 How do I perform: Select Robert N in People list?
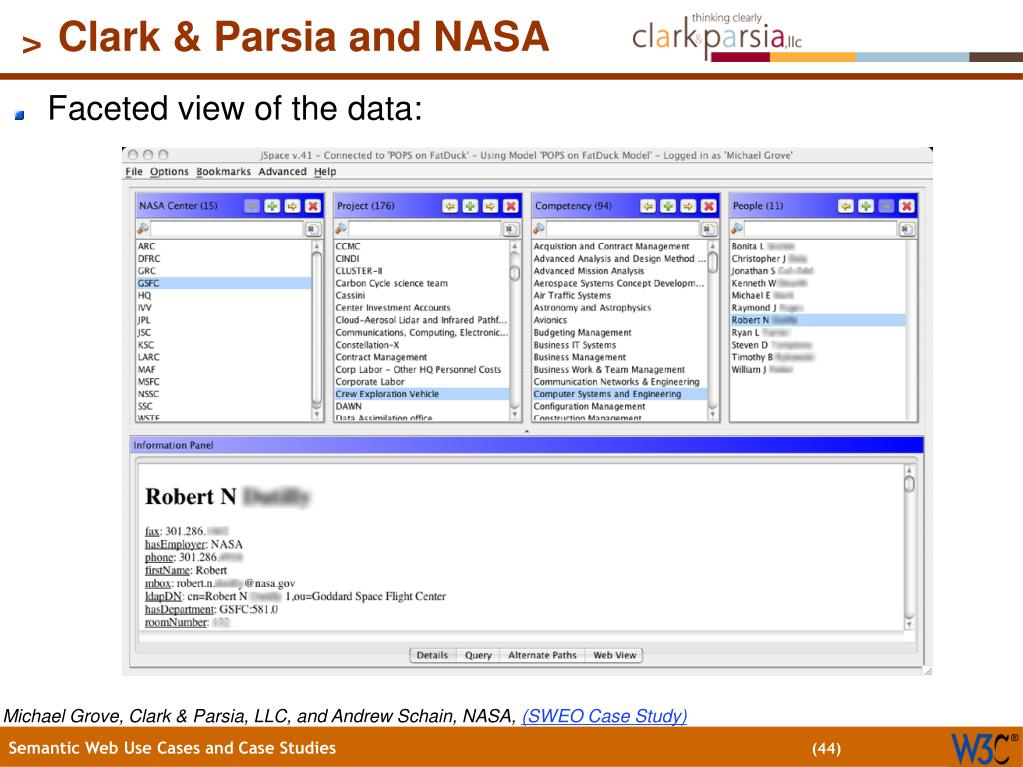[818, 320]
